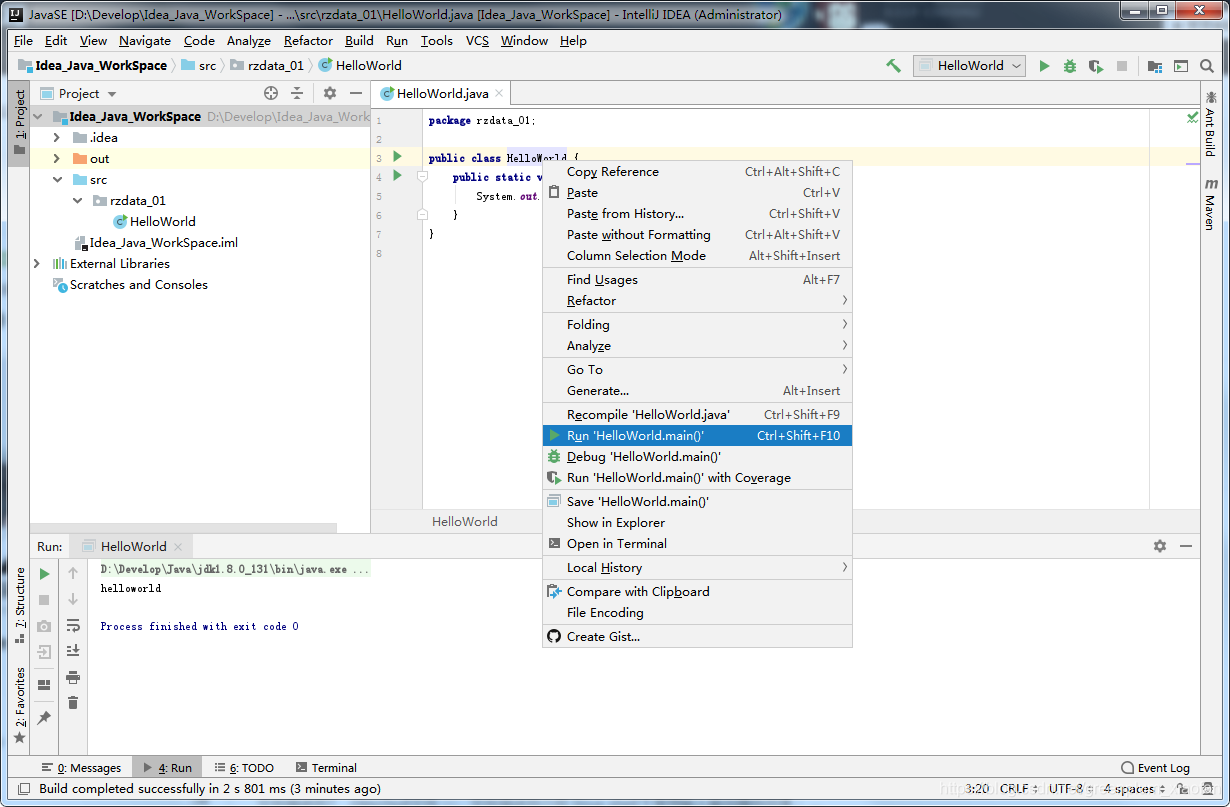Viewport: 1230px width, 807px height.
Task: Open the Event Log
Action: 1156,768
